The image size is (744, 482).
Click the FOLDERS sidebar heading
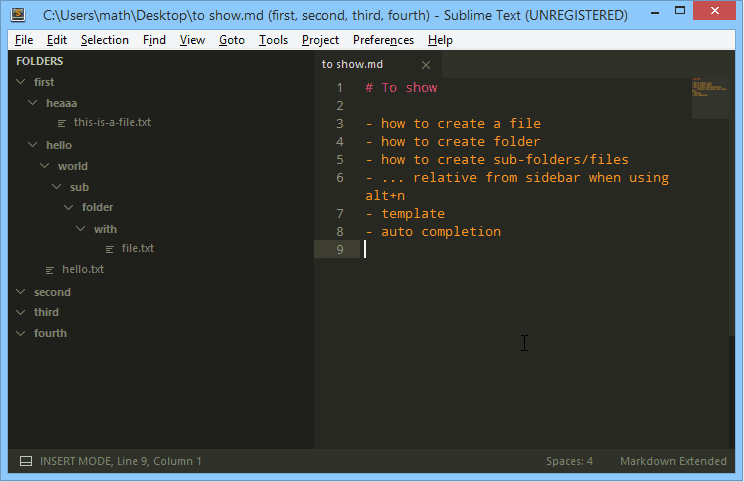39,61
